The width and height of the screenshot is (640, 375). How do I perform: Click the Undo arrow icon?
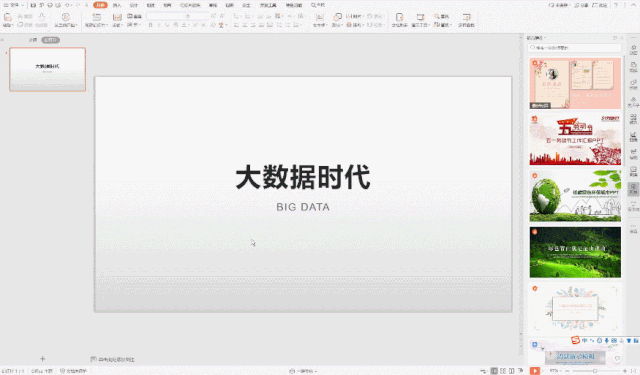(67, 5)
